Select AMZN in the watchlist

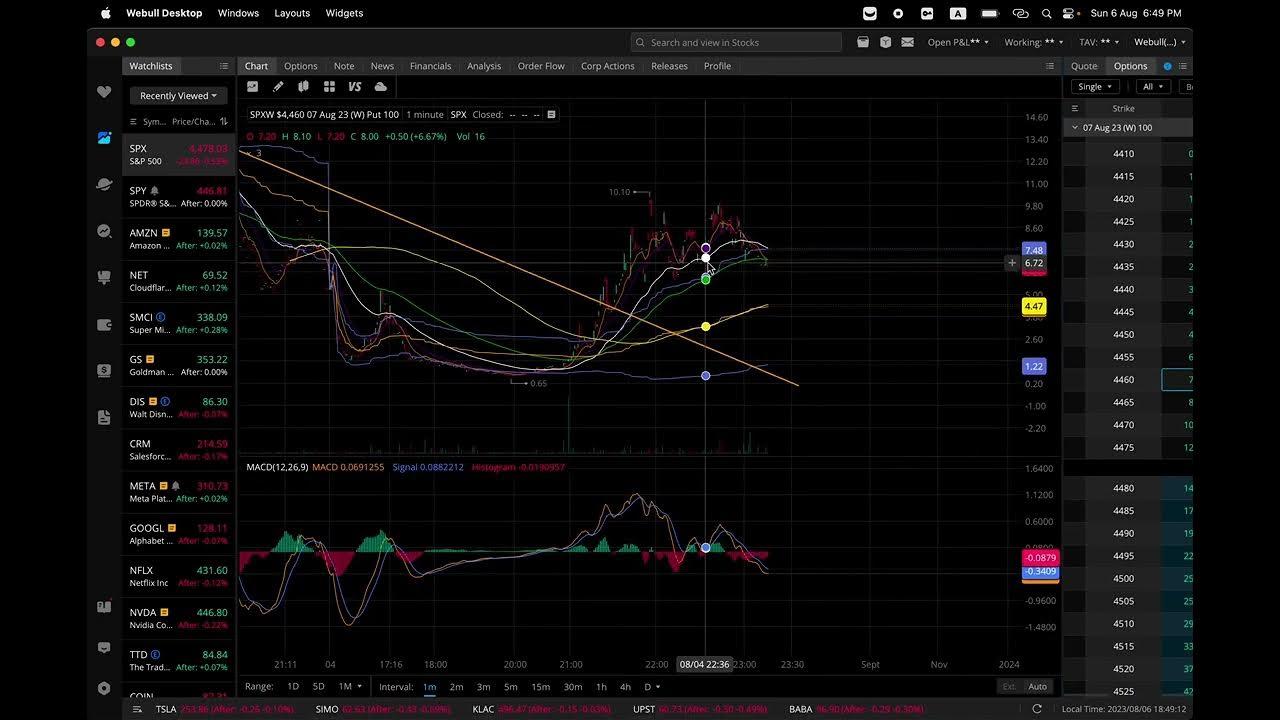pyautogui.click(x=179, y=239)
